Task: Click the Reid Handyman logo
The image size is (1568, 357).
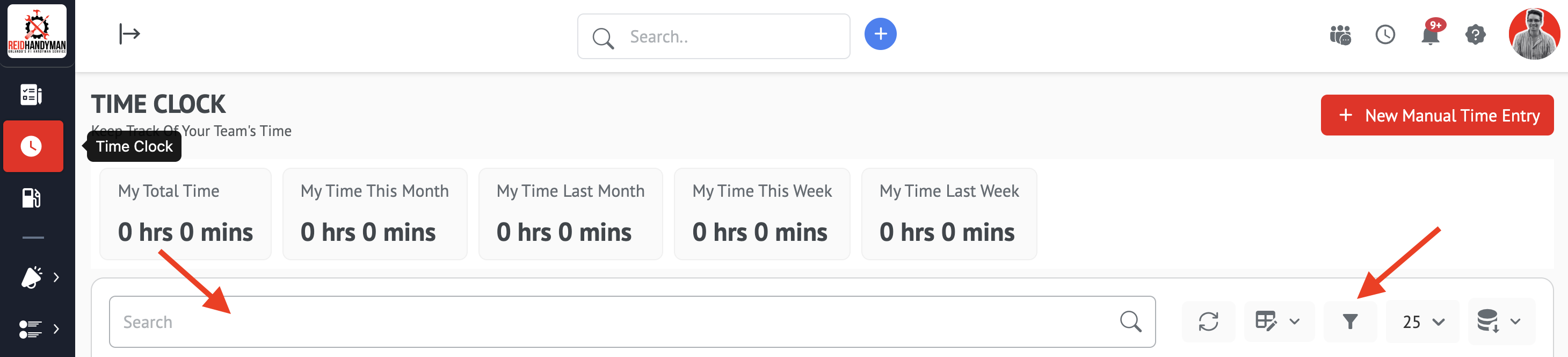Action: click(x=37, y=31)
